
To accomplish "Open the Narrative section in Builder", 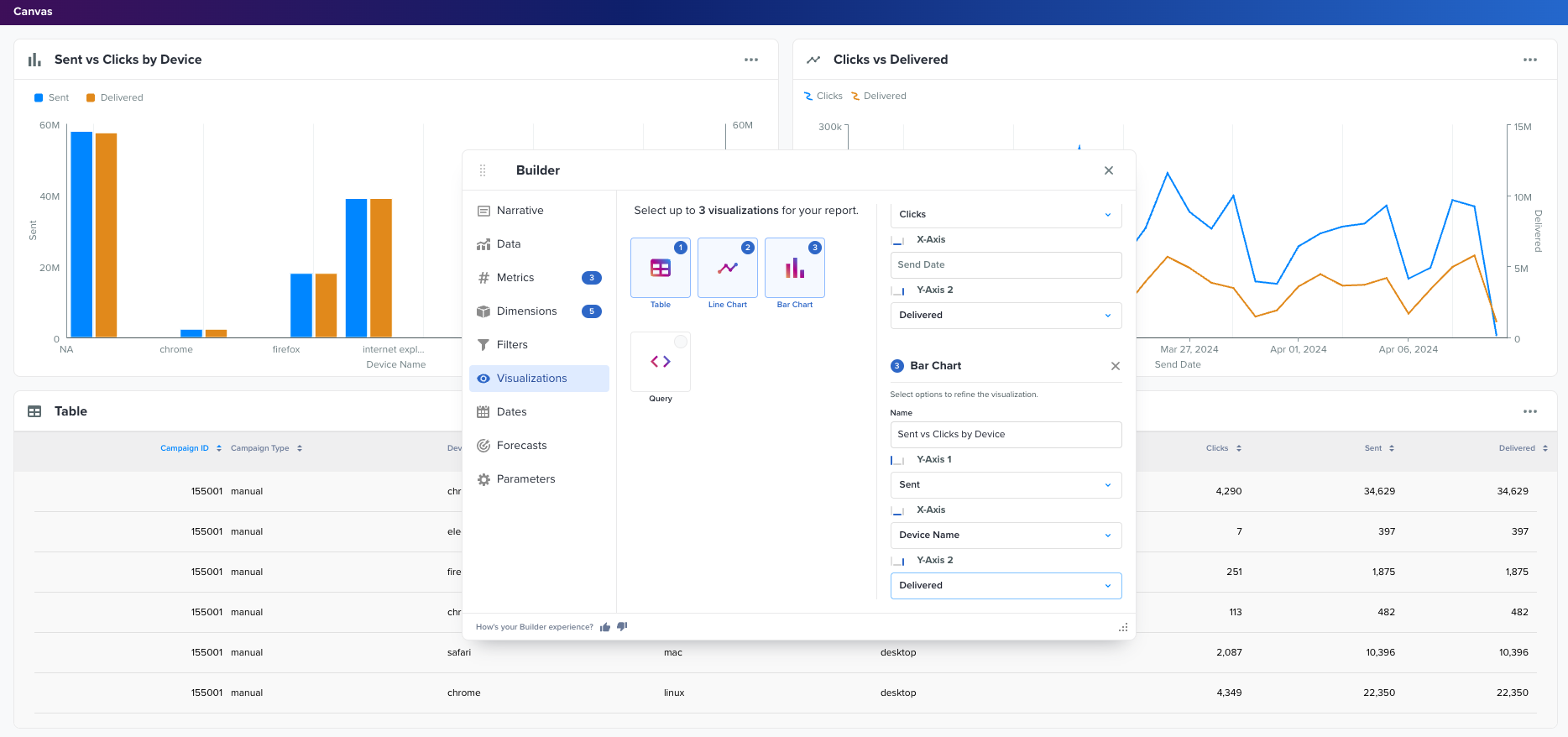I will click(539, 211).
